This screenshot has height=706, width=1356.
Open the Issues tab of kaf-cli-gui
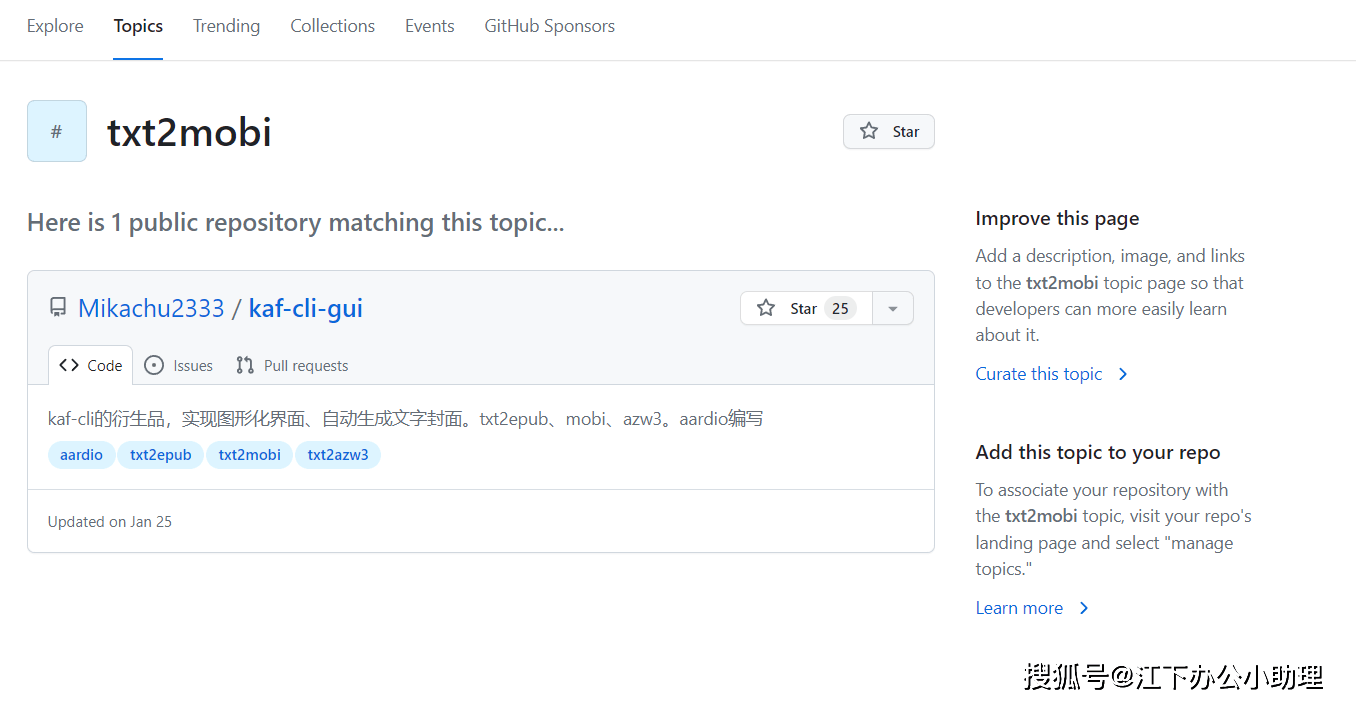[178, 365]
